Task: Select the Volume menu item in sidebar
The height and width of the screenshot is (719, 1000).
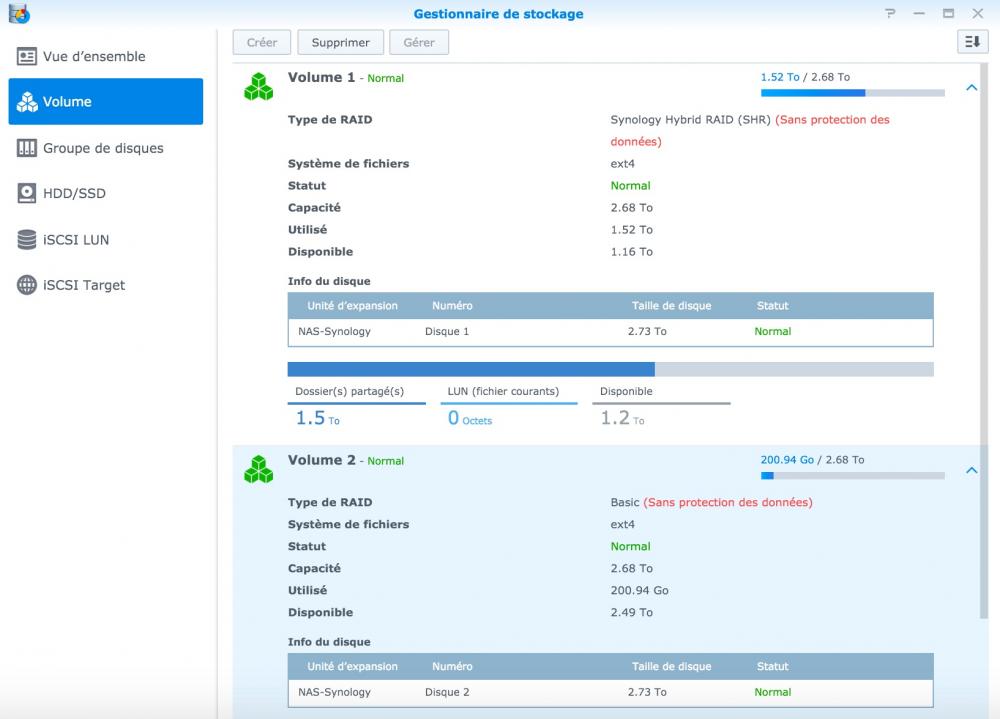Action: pyautogui.click(x=105, y=102)
